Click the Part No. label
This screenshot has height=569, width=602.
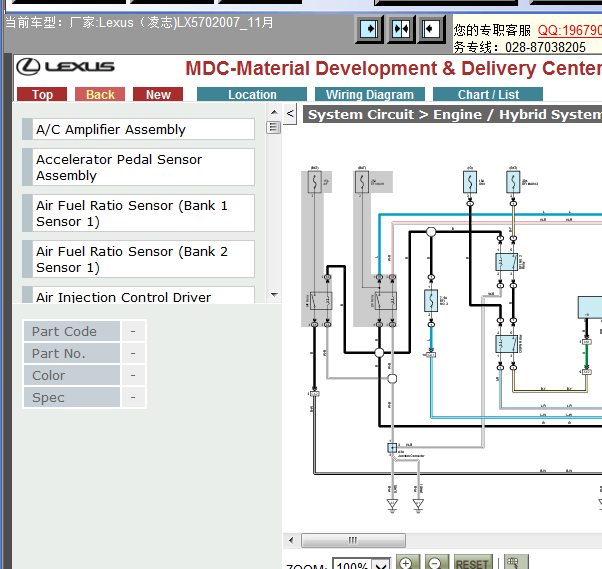(x=72, y=353)
